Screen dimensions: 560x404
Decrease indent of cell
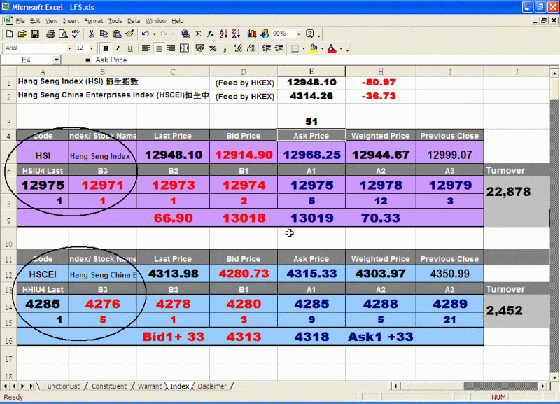pyautogui.click(x=266, y=48)
